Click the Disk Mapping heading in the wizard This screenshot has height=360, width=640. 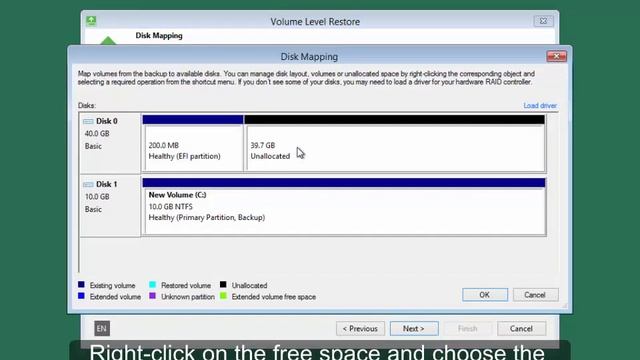(x=159, y=36)
